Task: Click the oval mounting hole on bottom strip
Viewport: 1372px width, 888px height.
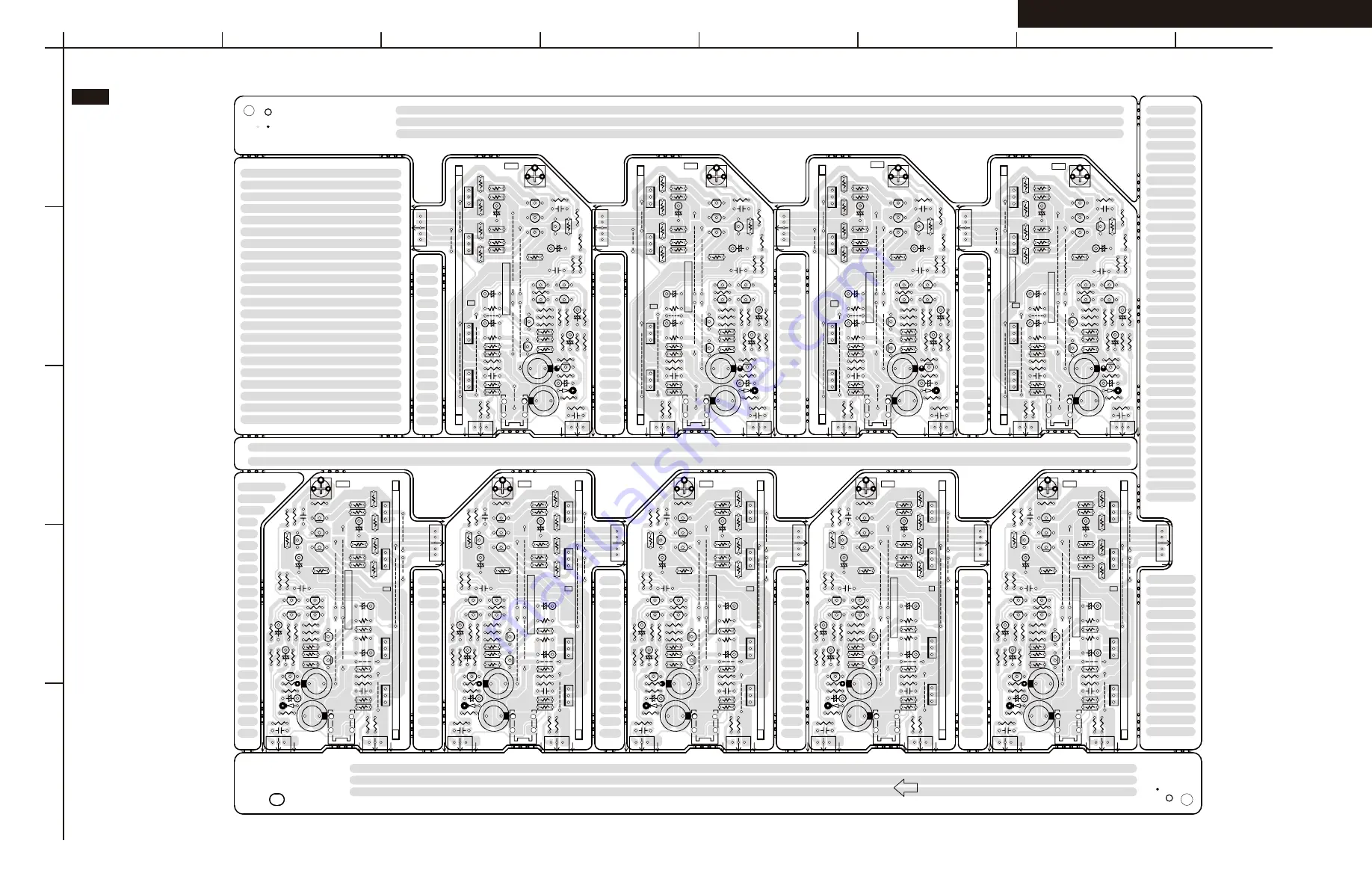Action: click(x=276, y=800)
